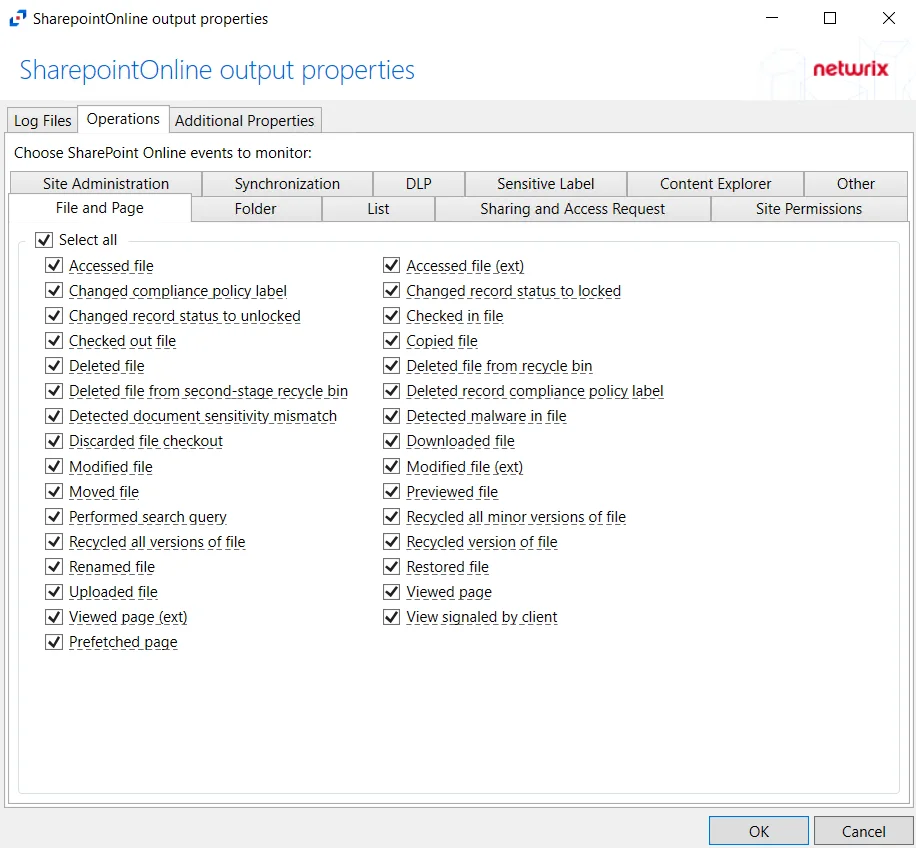
Task: Disable the Copied file event
Action: tap(391, 340)
